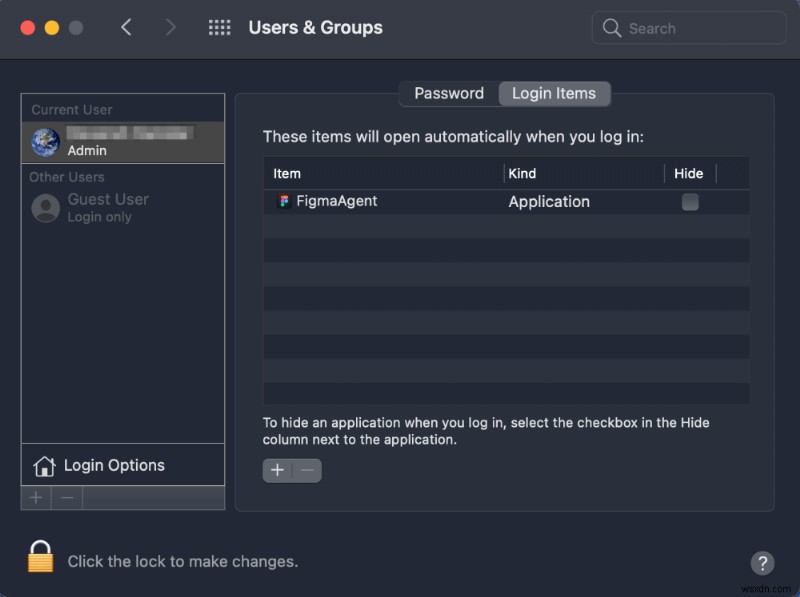
Task: Select the Guest User account
Action: 107,207
